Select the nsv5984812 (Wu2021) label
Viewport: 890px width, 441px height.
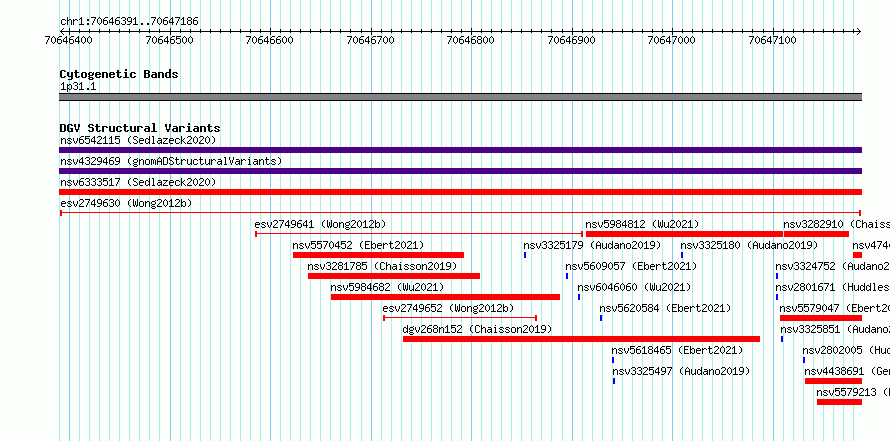click(643, 224)
